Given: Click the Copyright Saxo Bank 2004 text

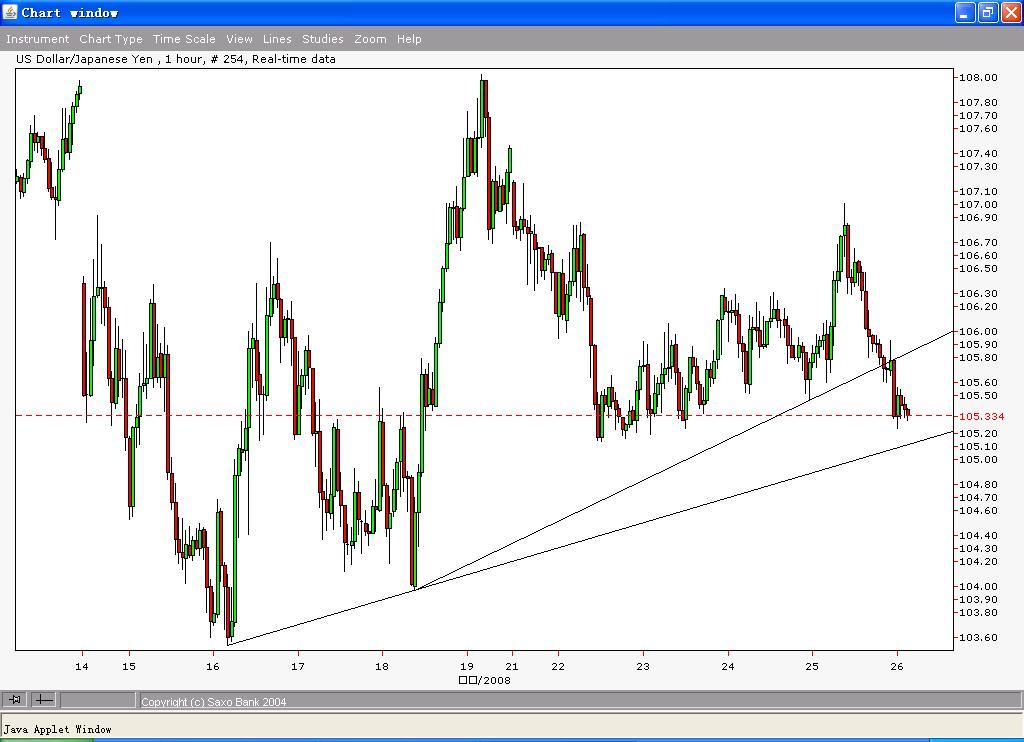Looking at the screenshot, I should [214, 702].
